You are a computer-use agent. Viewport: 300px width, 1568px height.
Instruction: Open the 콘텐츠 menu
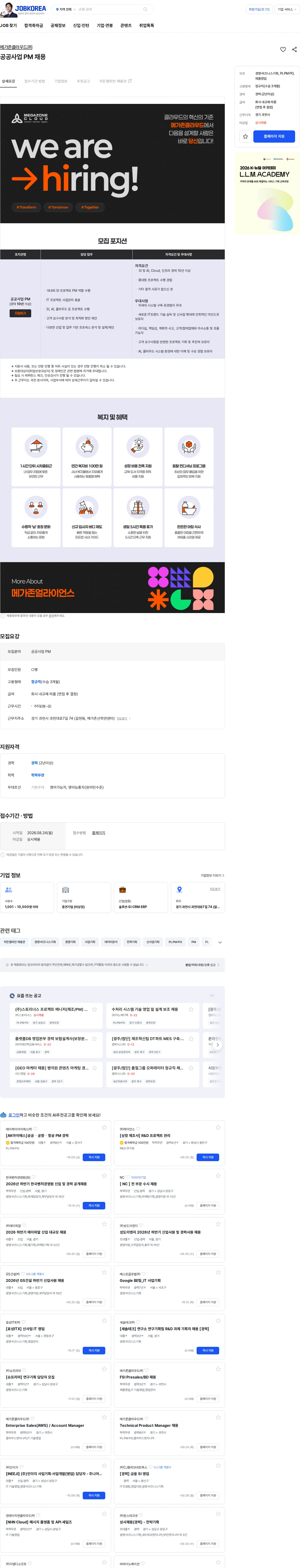[x=126, y=26]
